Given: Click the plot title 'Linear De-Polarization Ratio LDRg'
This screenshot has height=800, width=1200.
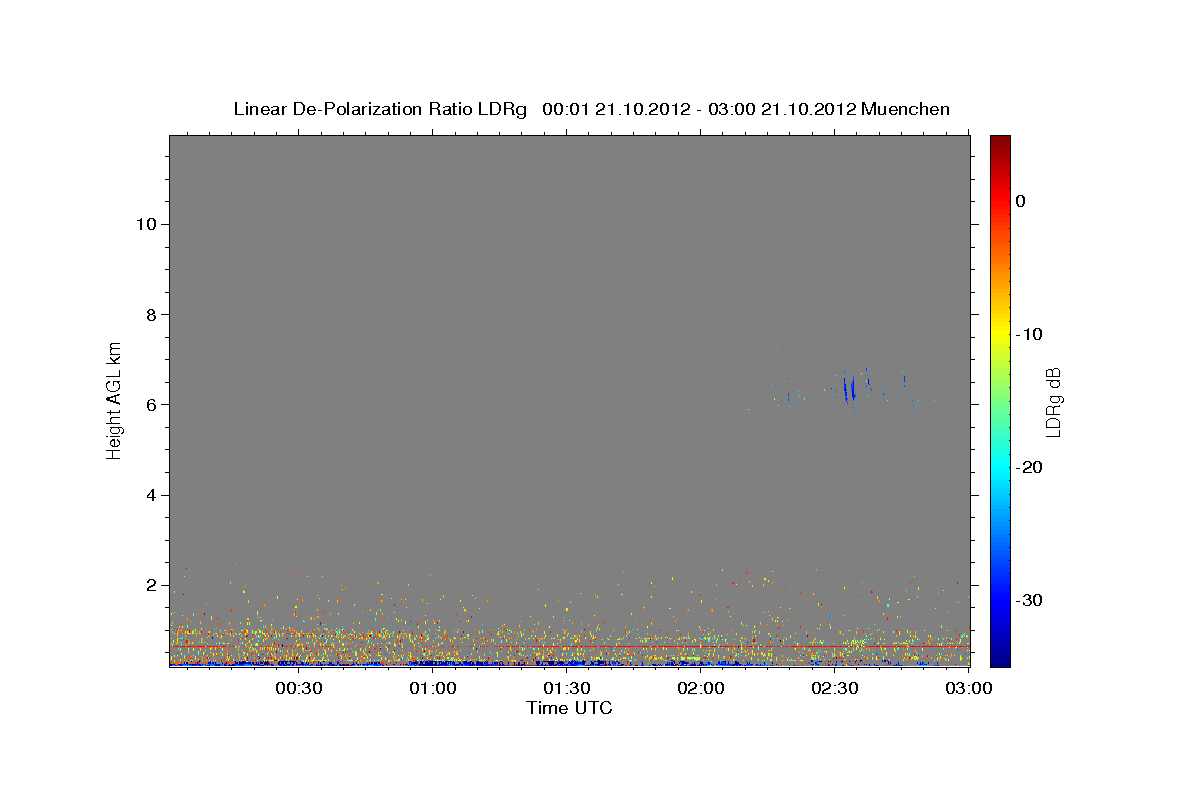Looking at the screenshot, I should pos(380,109).
